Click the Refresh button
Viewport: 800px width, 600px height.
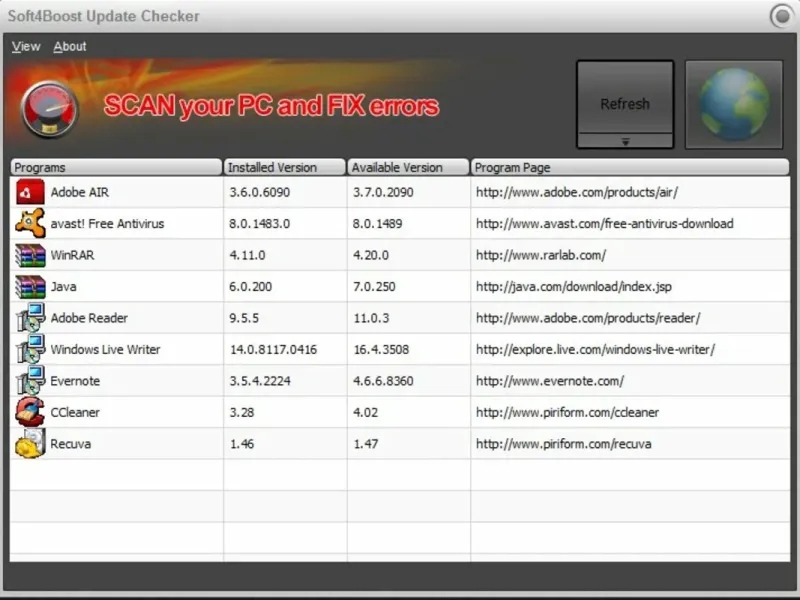tap(625, 97)
